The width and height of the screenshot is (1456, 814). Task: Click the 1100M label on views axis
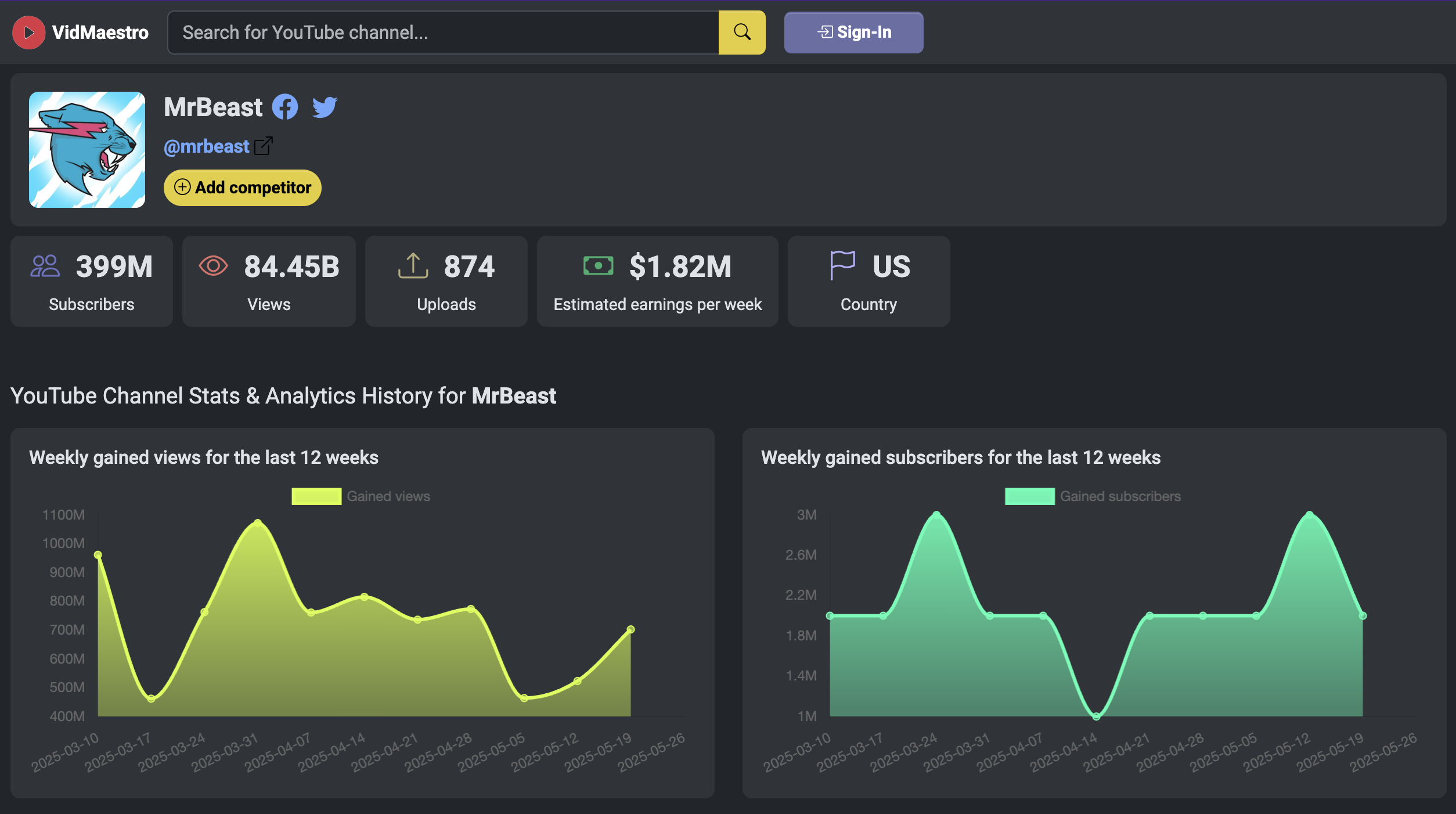click(x=63, y=514)
